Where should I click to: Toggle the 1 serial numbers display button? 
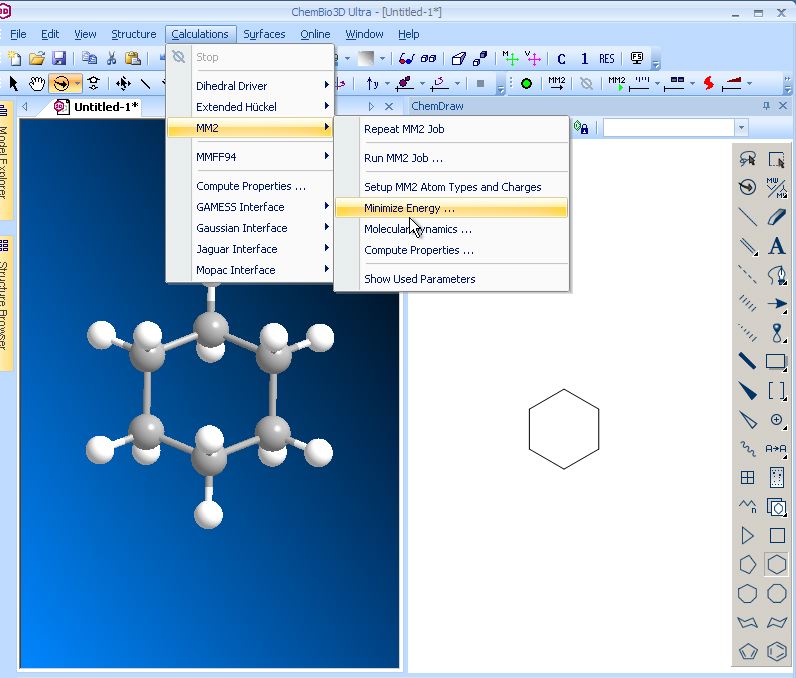pos(584,59)
